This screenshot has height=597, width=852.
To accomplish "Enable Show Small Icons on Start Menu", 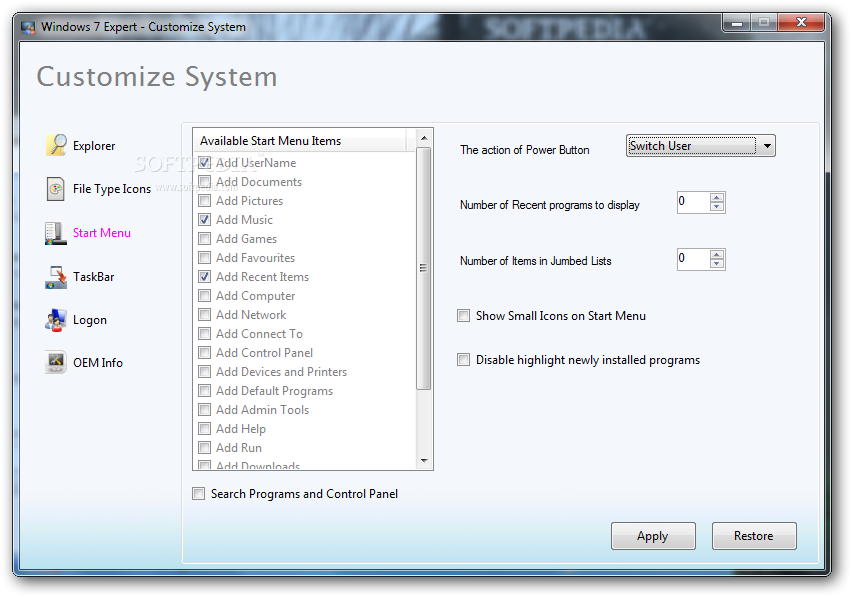I will pyautogui.click(x=463, y=316).
